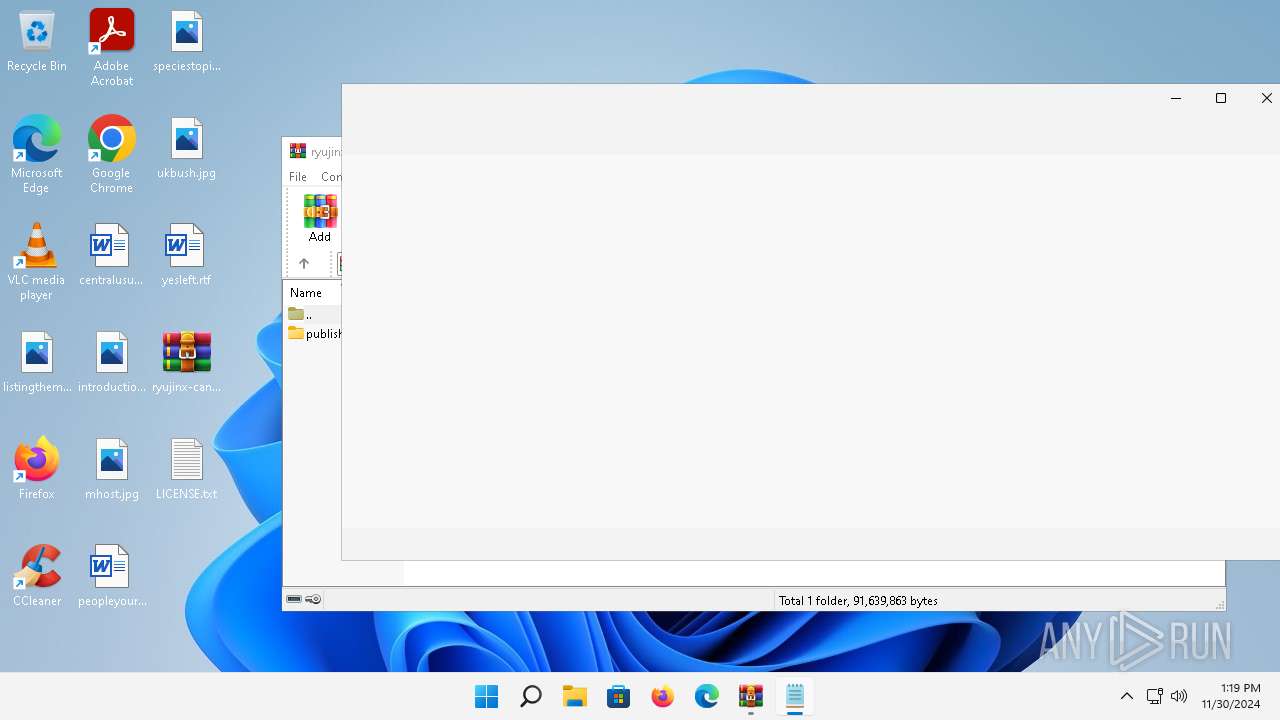Screen dimensions: 1280x720
Task: Open the Recycle Bin desktop icon
Action: pos(37,43)
